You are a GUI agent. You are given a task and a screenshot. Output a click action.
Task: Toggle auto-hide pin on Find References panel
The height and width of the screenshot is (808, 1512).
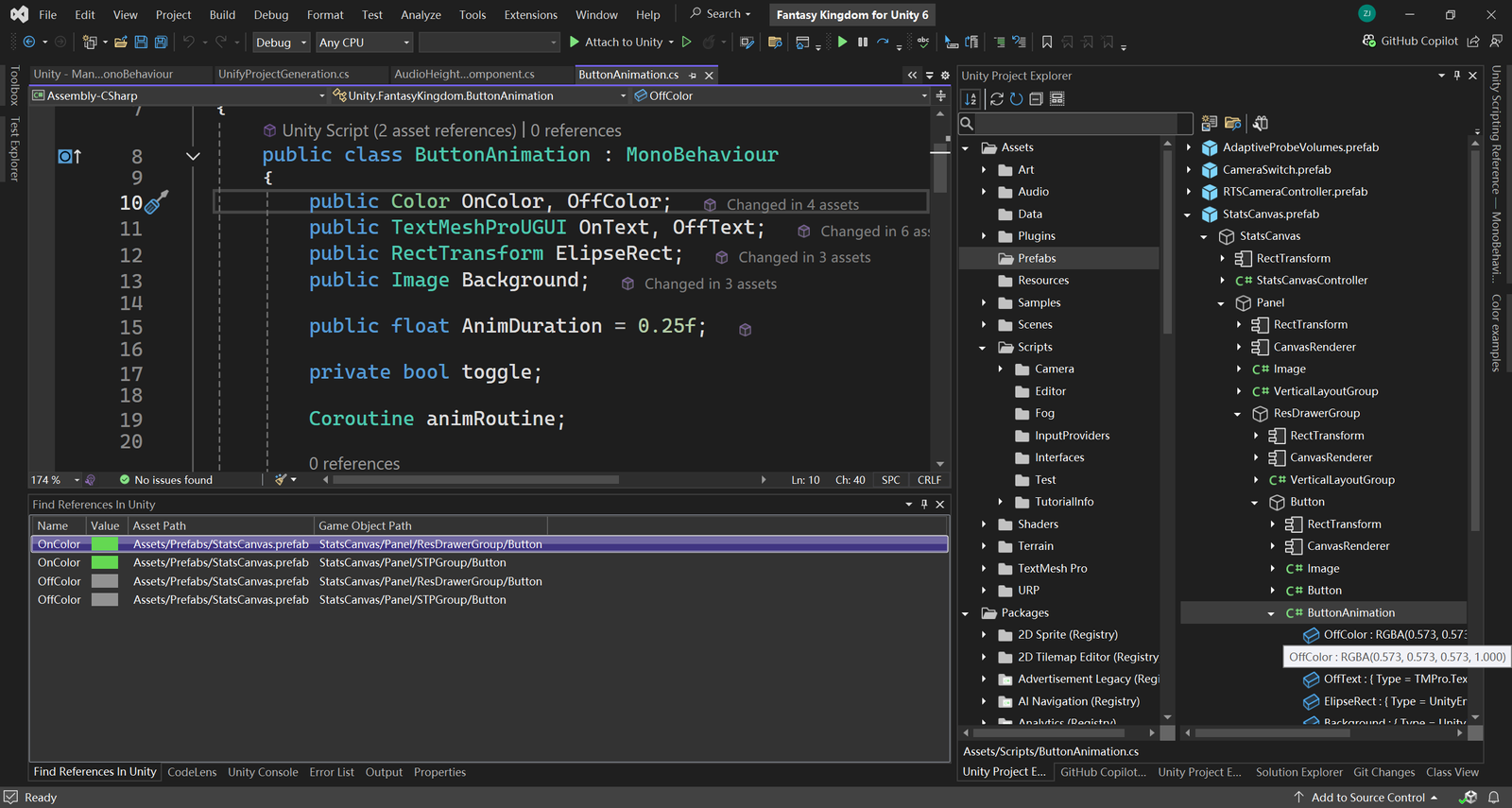(x=924, y=505)
